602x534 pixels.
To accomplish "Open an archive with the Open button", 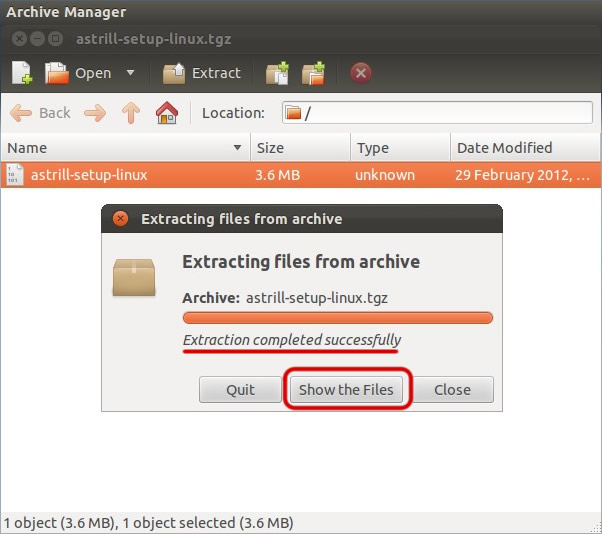I will (x=78, y=73).
